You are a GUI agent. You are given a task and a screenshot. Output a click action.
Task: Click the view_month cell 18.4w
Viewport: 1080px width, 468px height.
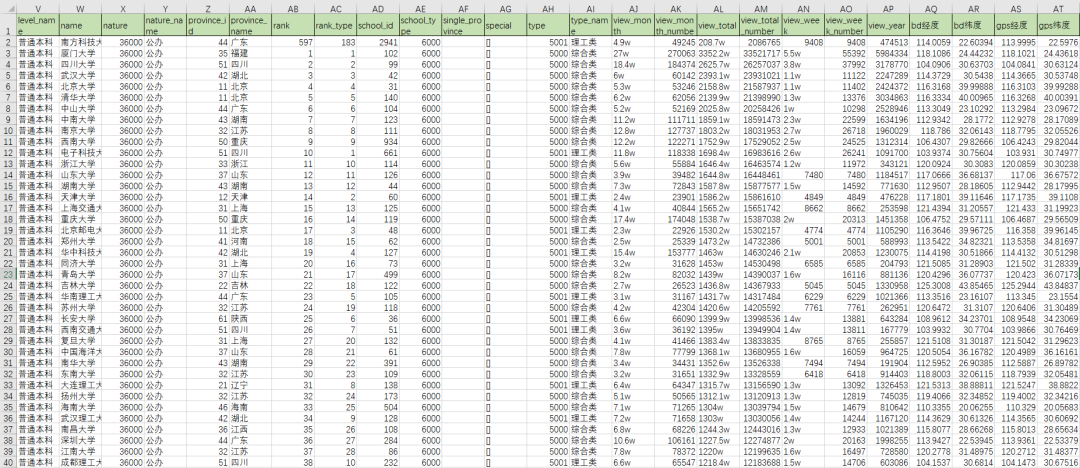tap(632, 64)
